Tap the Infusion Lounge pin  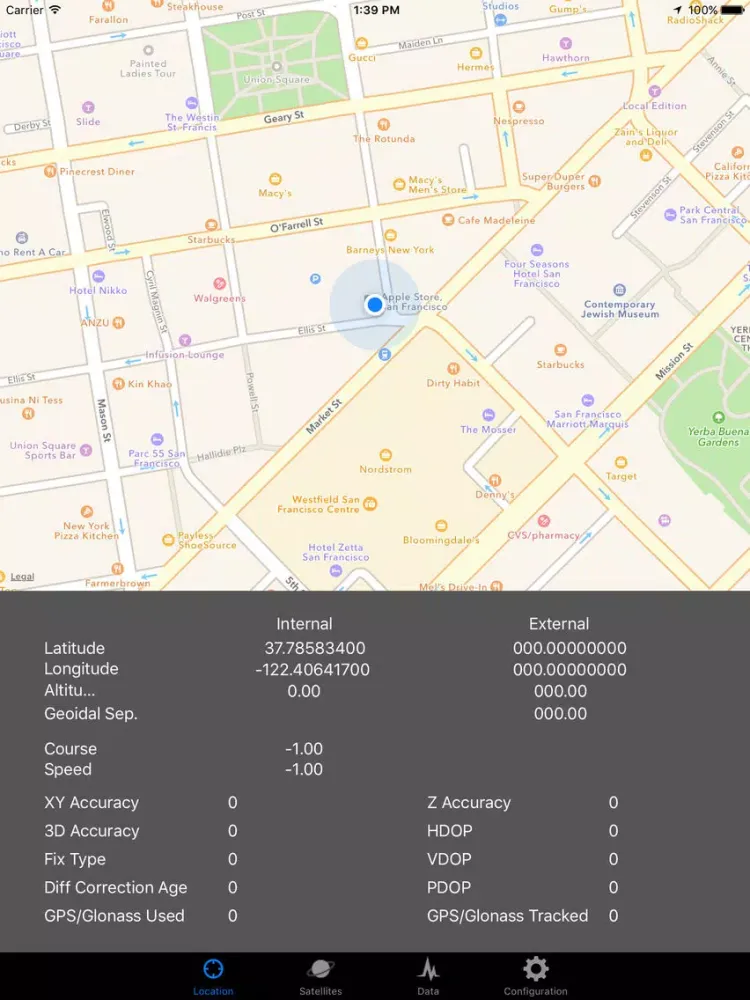185,340
